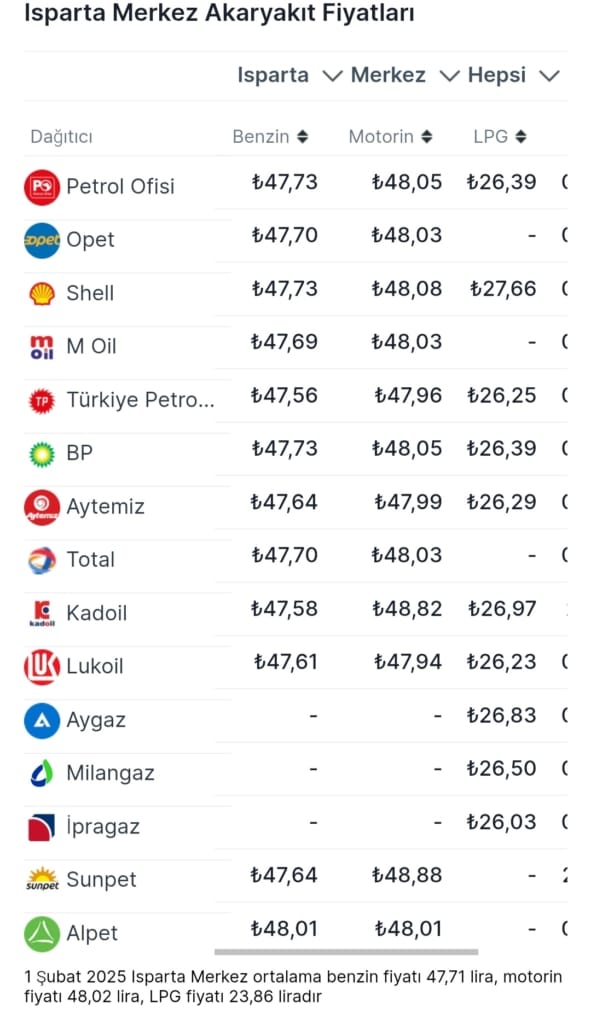Select the Shell shell logo

pos(42,294)
